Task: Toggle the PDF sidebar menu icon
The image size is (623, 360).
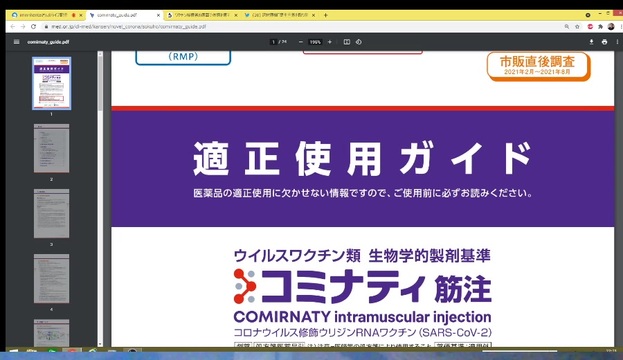Action: 16,42
